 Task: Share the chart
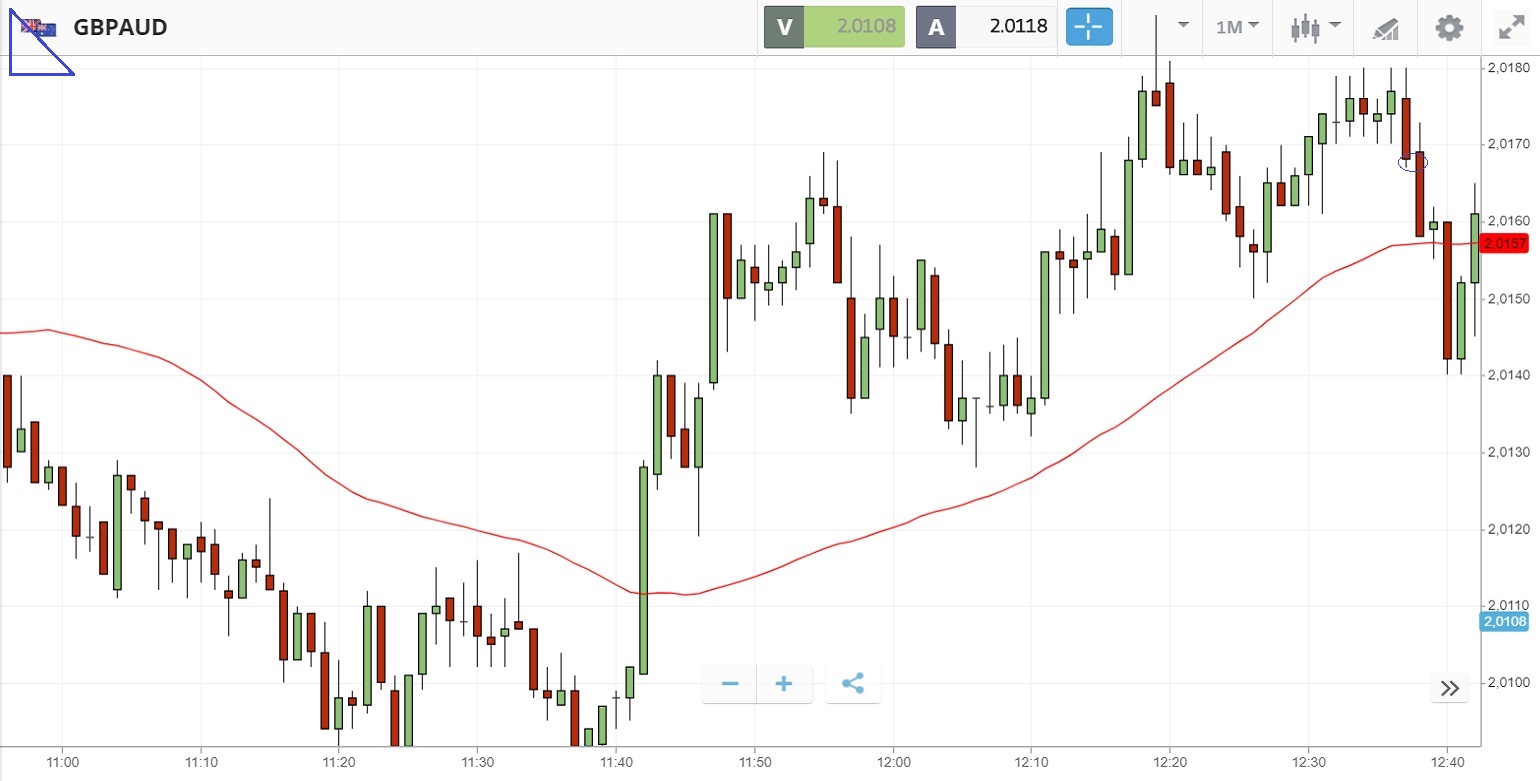[853, 684]
